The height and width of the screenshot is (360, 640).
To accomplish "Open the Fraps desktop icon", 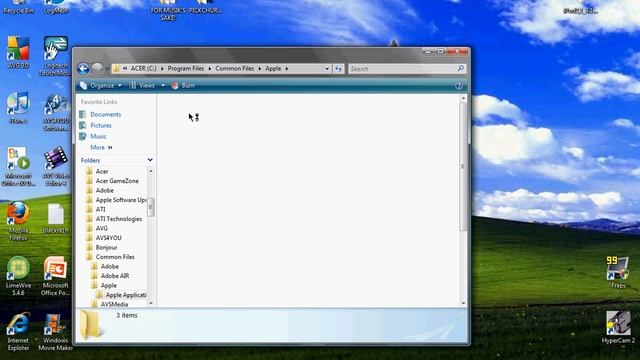I will pyautogui.click(x=618, y=272).
